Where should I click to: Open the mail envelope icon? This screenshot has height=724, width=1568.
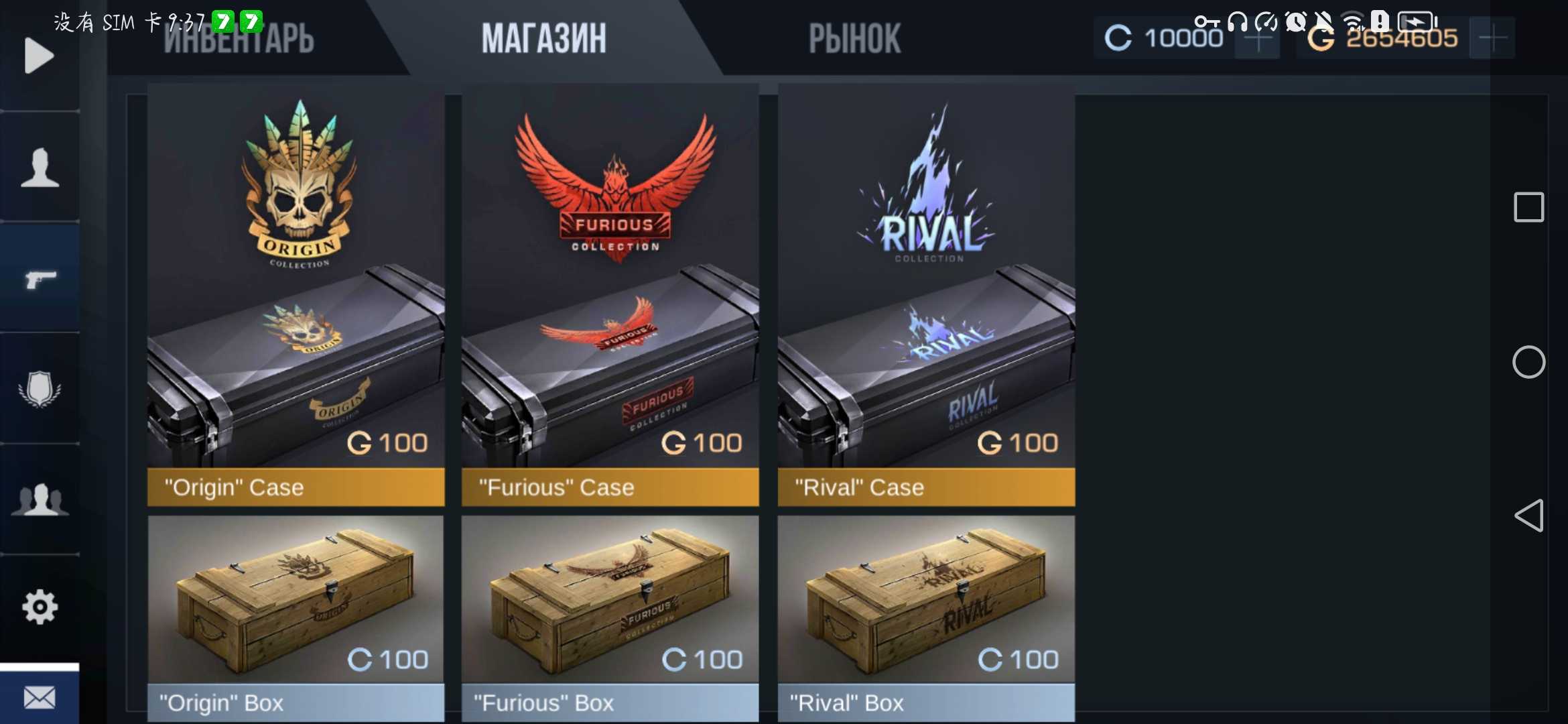[x=40, y=698]
